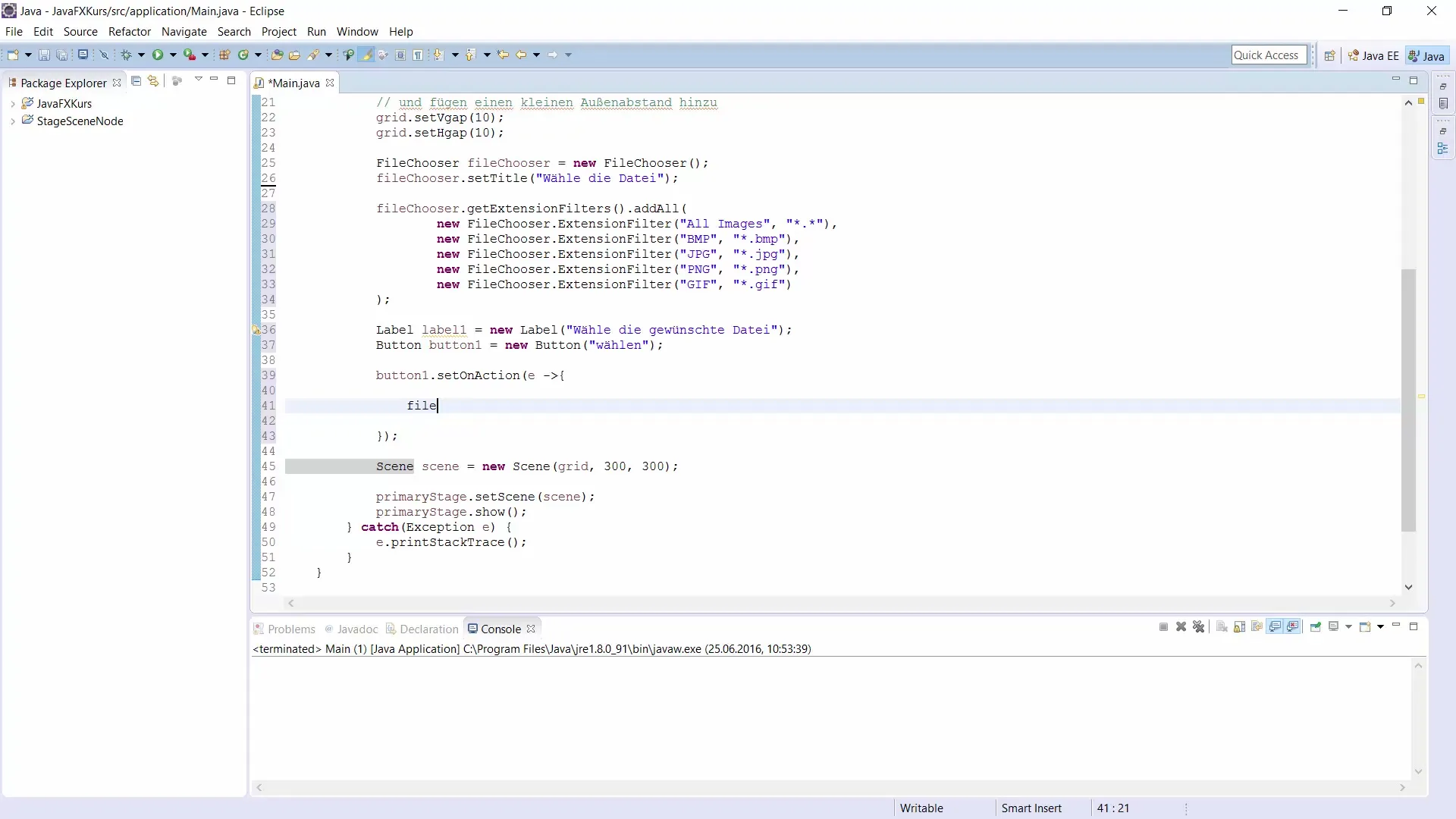The height and width of the screenshot is (819, 1456).
Task: Switch to the Declaration tab
Action: (422, 629)
